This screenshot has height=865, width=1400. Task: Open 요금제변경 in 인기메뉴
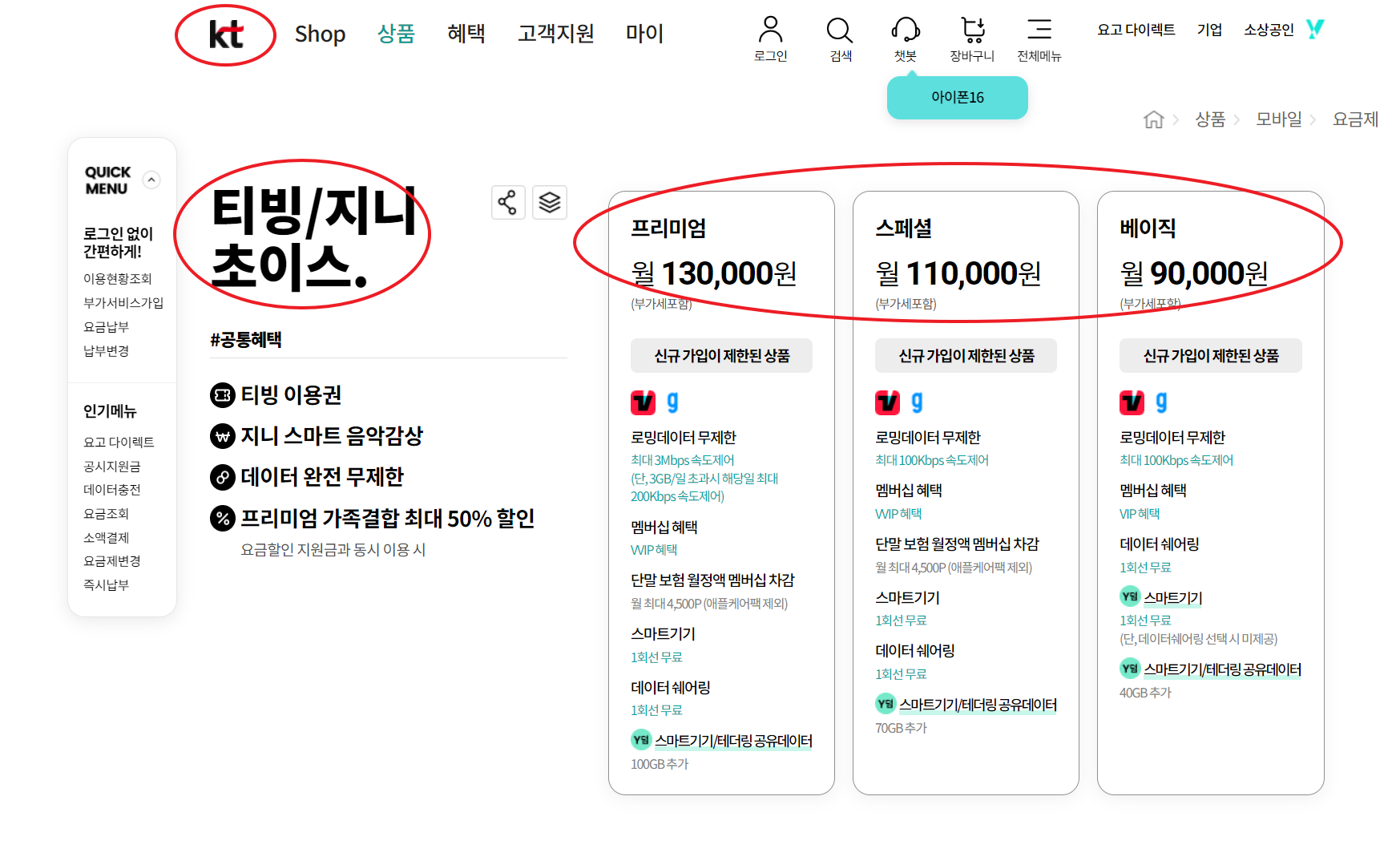click(112, 561)
